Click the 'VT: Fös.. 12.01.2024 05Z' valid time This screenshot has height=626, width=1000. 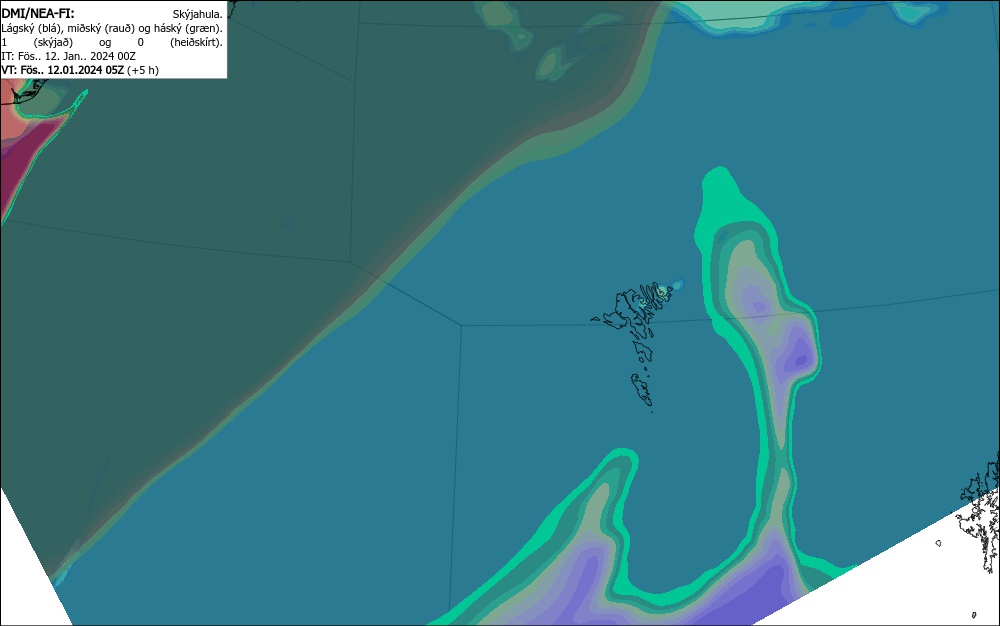pos(62,70)
